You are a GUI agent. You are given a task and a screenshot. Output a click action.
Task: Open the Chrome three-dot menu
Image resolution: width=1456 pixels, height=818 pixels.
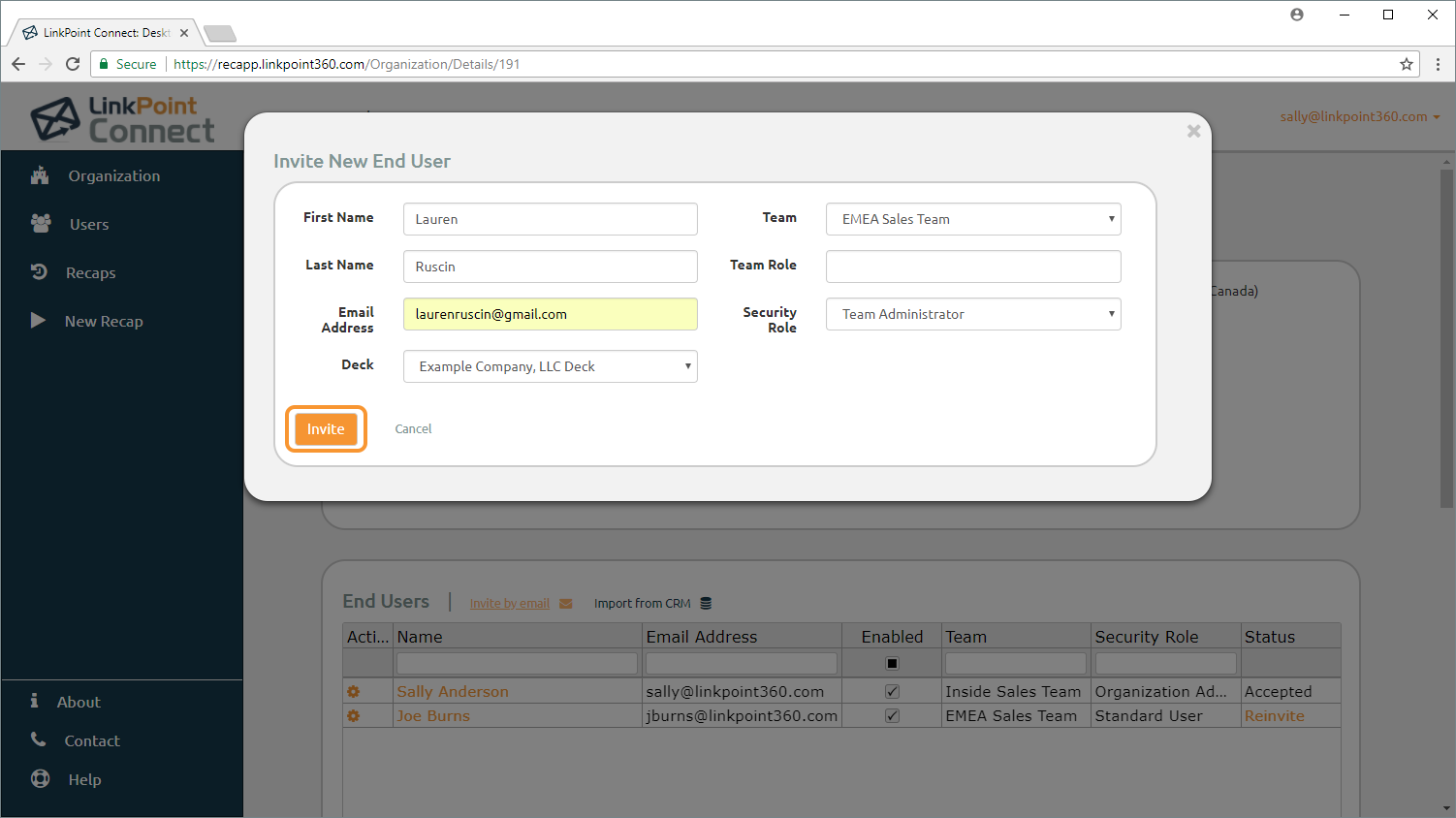tap(1438, 64)
